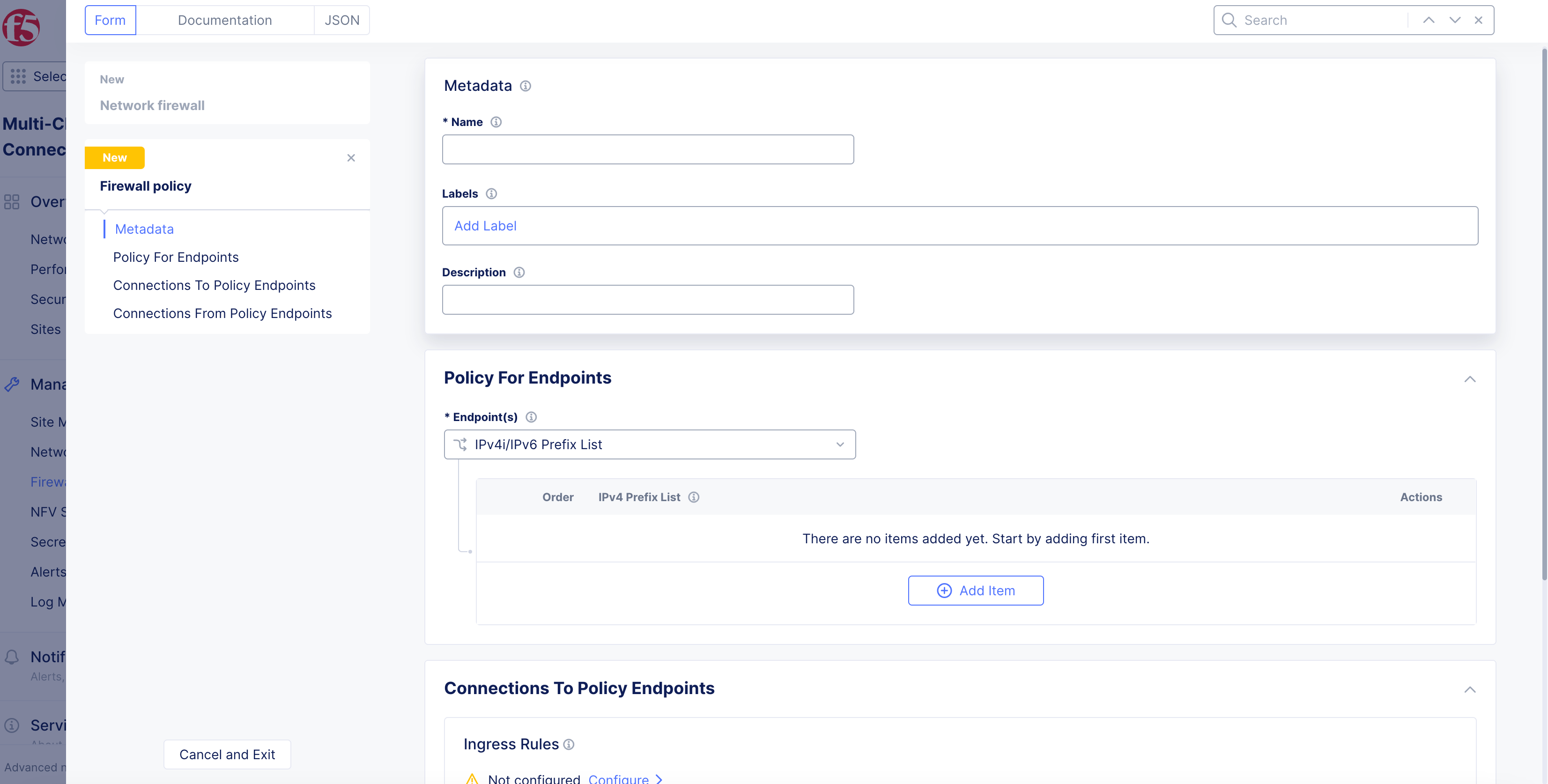
Task: Switch to the Documentation tab
Action: pyautogui.click(x=225, y=20)
